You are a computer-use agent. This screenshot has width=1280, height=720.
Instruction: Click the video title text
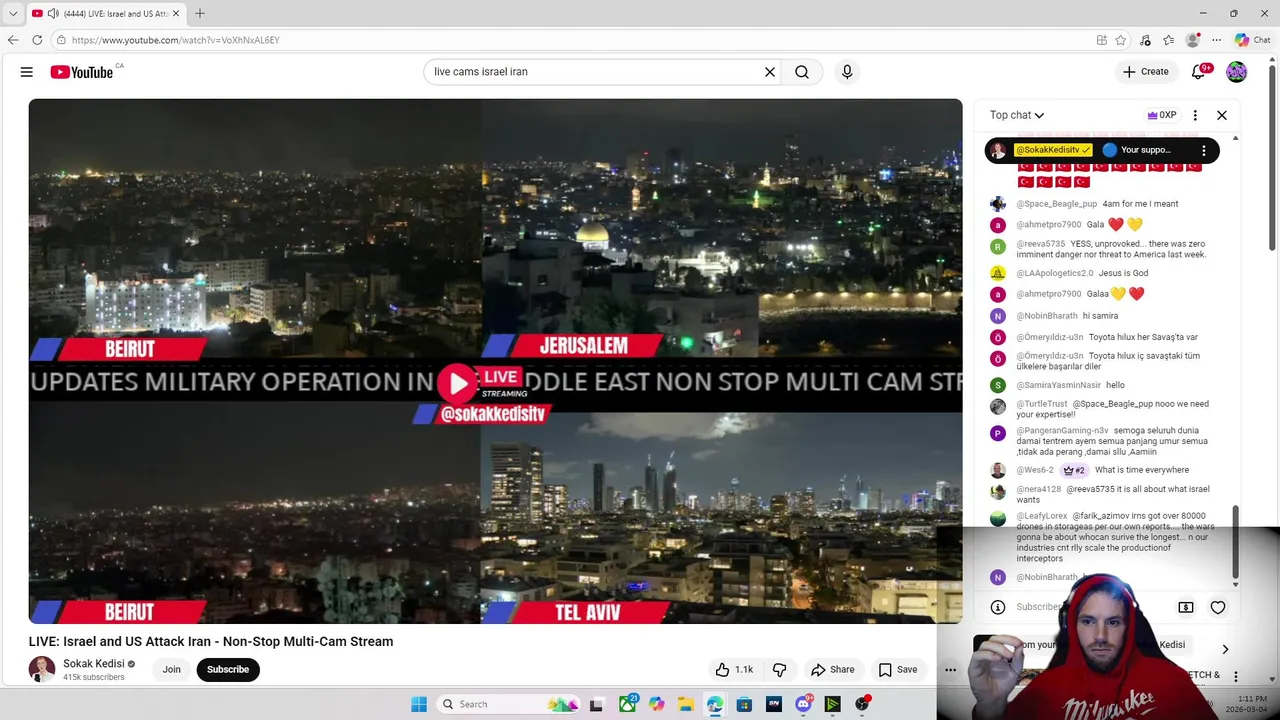(x=211, y=642)
